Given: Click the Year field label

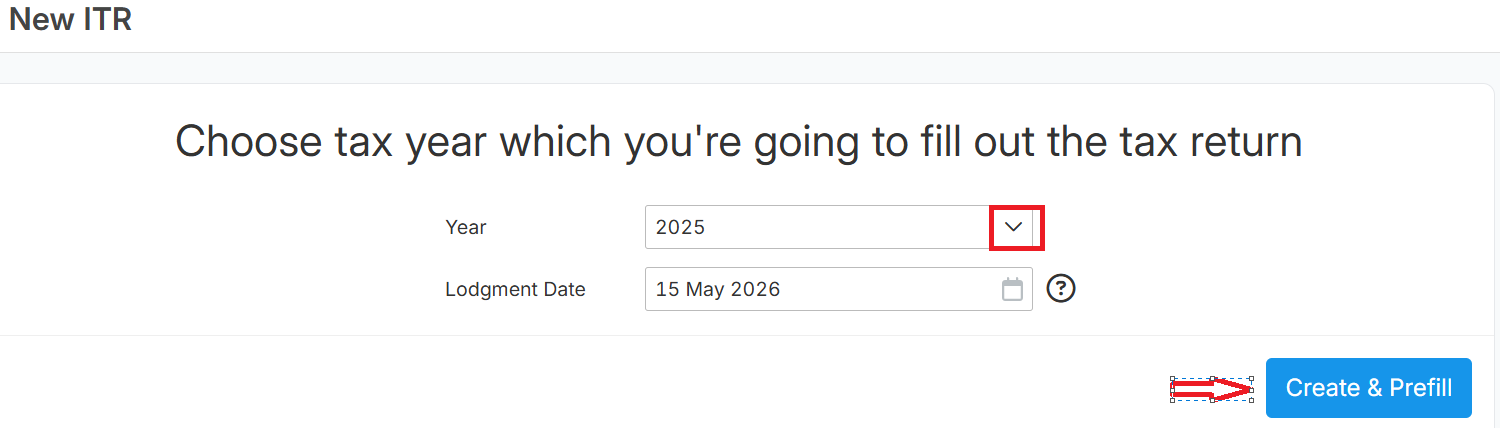Looking at the screenshot, I should click(x=466, y=227).
